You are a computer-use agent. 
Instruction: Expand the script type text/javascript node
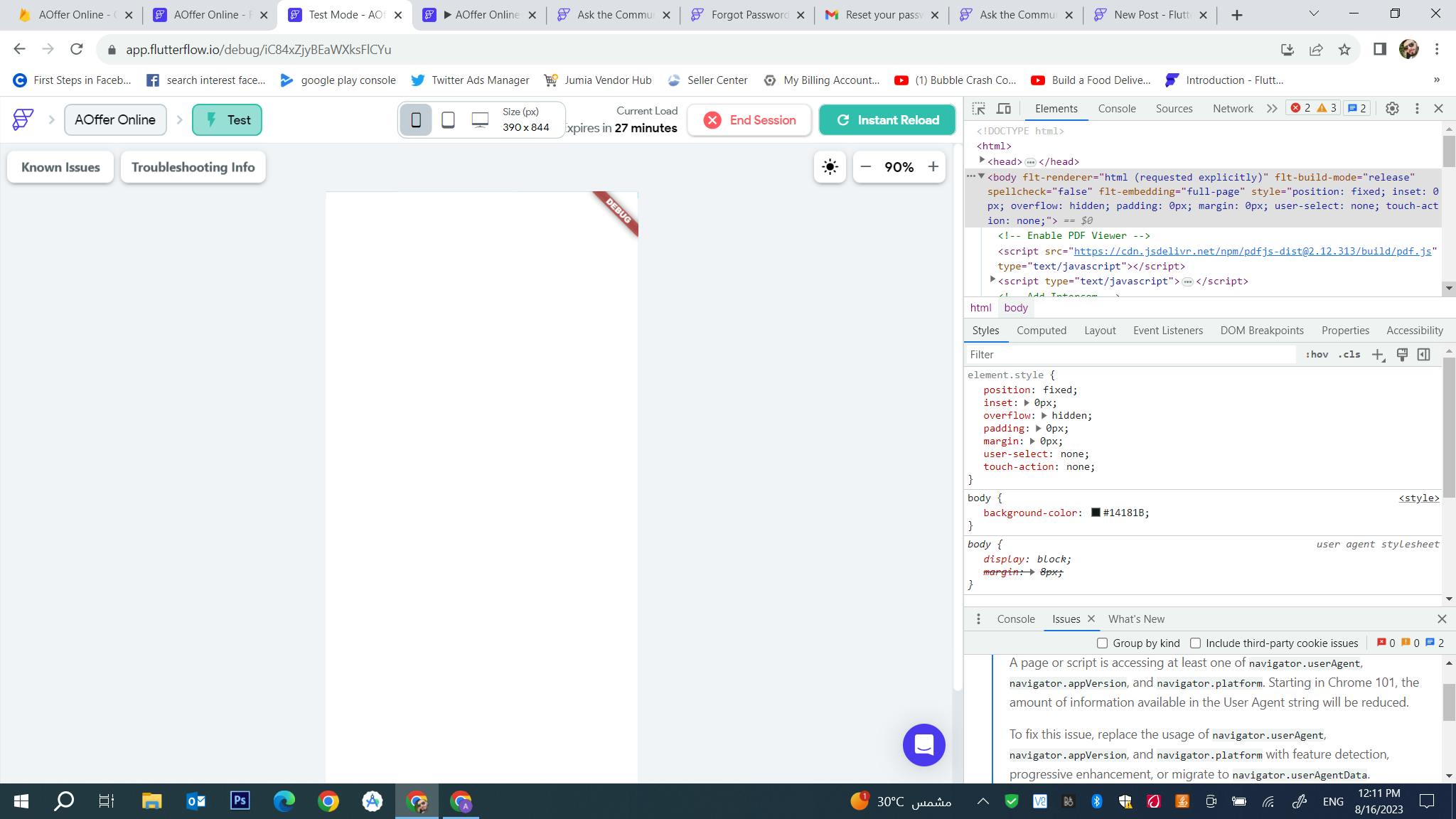coord(992,280)
